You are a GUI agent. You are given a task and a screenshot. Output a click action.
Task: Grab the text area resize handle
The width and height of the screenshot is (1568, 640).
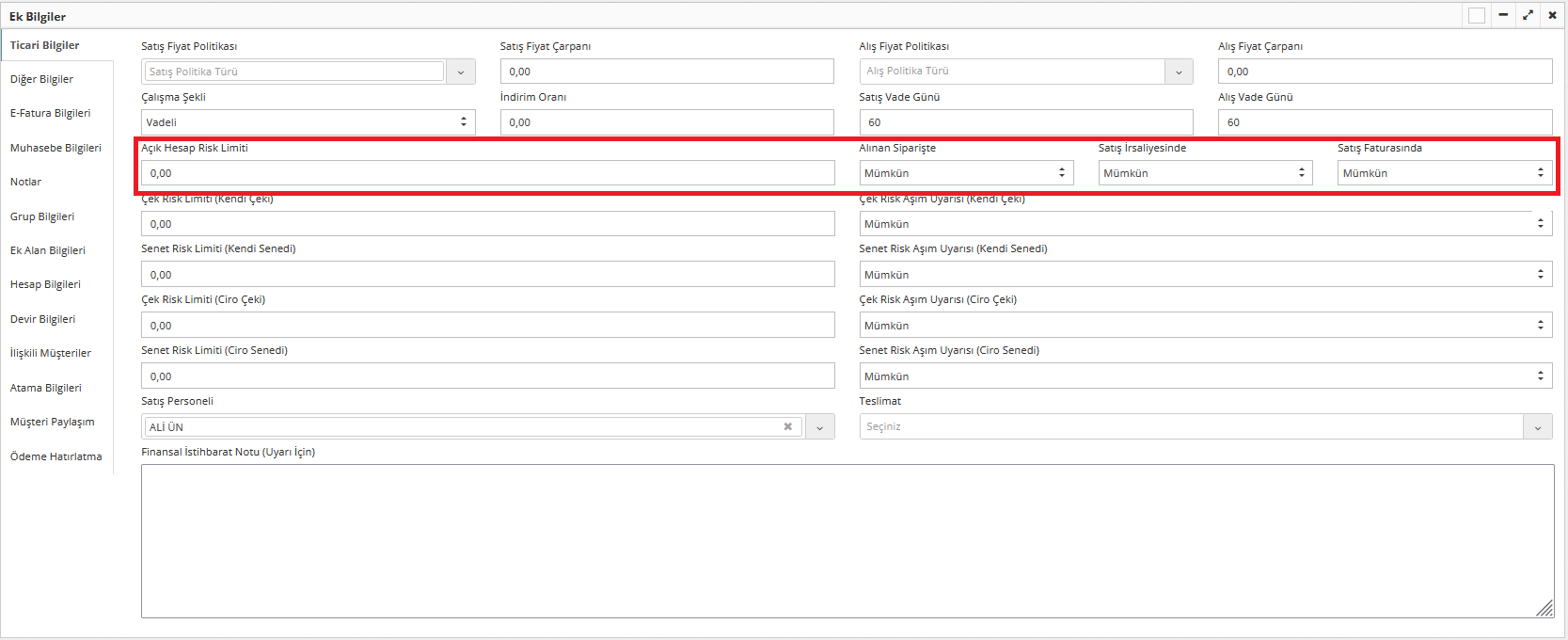[x=1545, y=610]
